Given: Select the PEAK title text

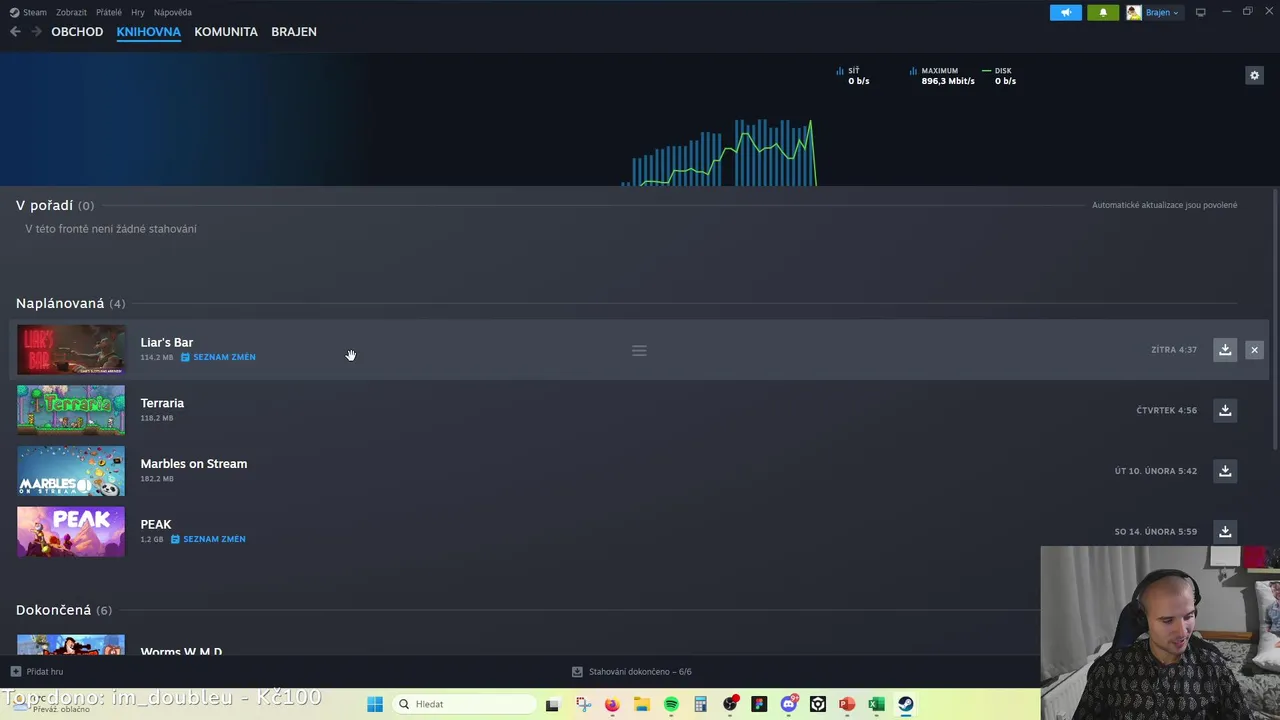Looking at the screenshot, I should [156, 524].
